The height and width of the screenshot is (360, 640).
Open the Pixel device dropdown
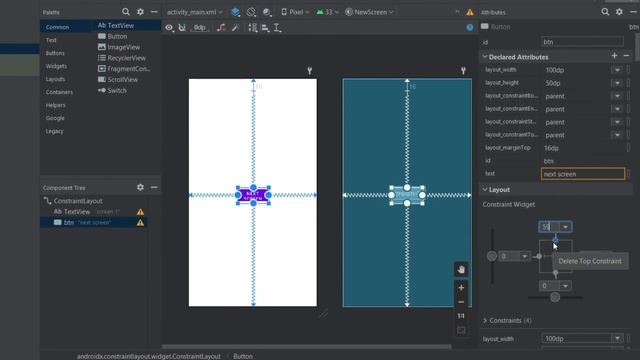[x=295, y=12]
